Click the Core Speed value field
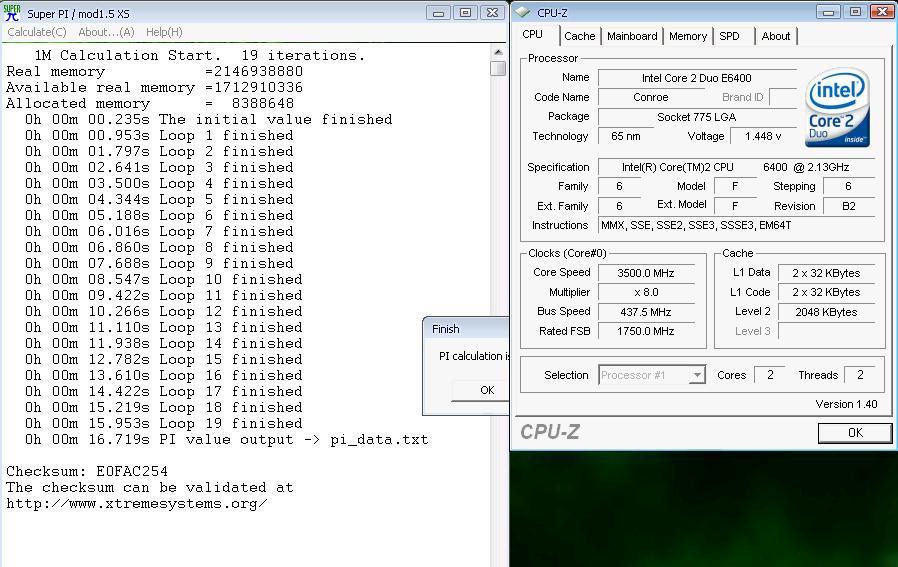This screenshot has height=567, width=898. (652, 273)
